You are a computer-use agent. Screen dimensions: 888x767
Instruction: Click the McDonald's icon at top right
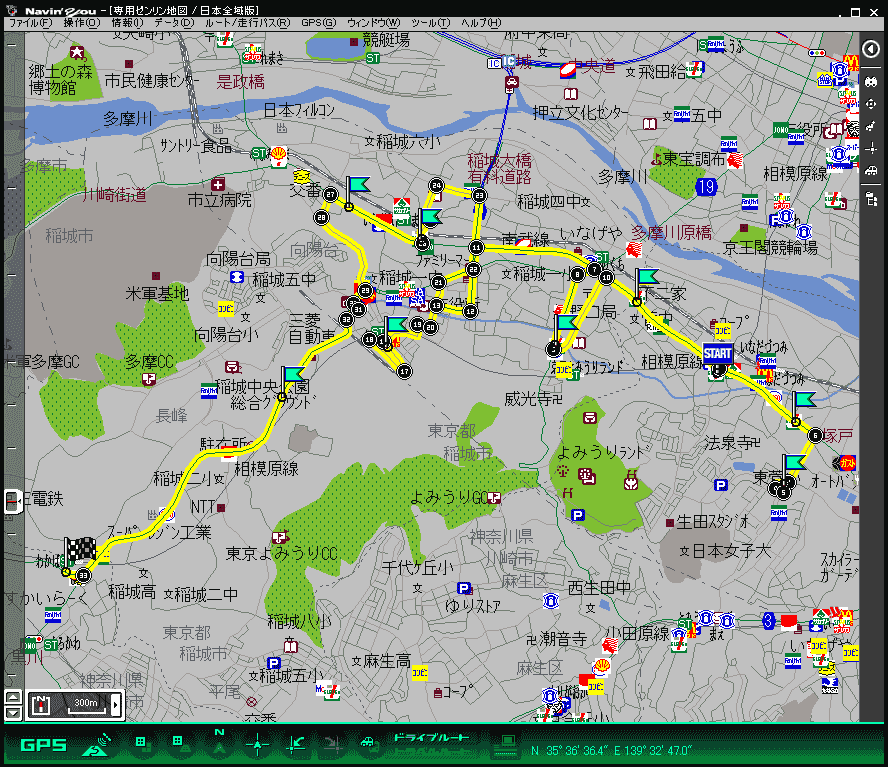[x=851, y=61]
